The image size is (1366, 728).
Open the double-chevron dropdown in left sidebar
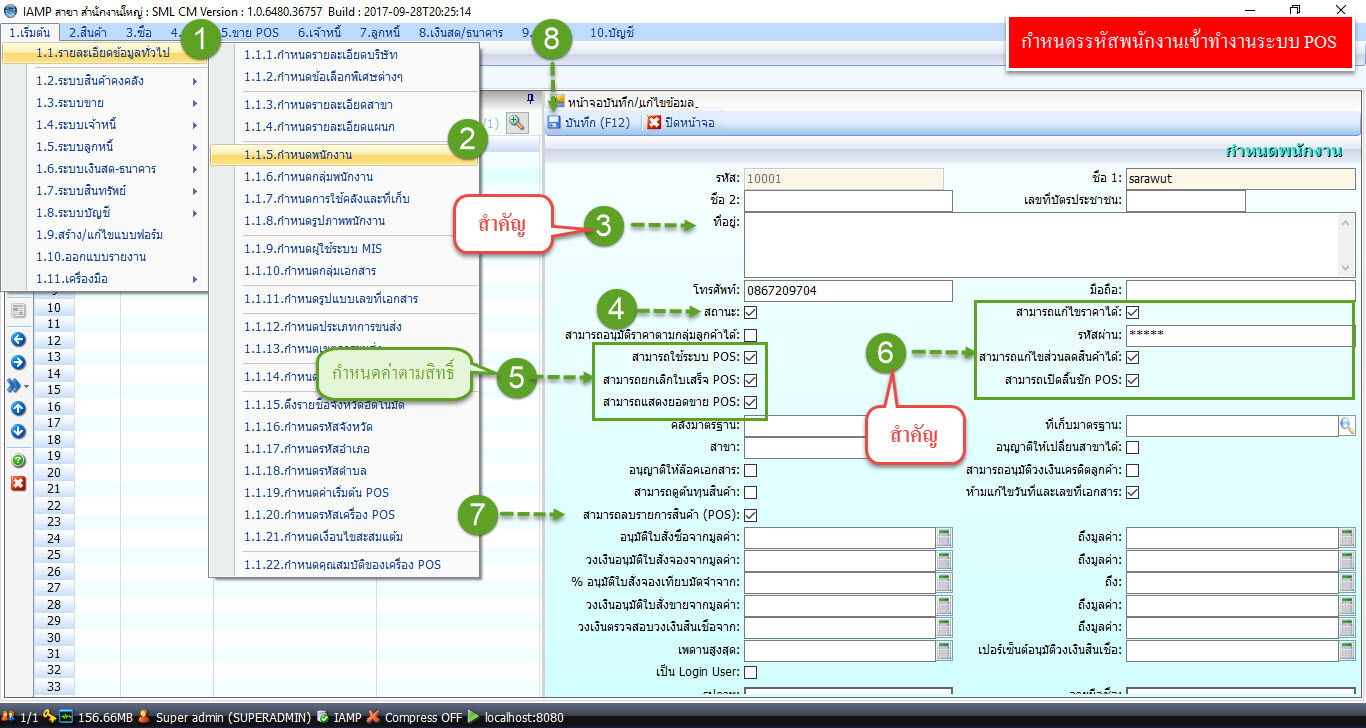[x=18, y=385]
